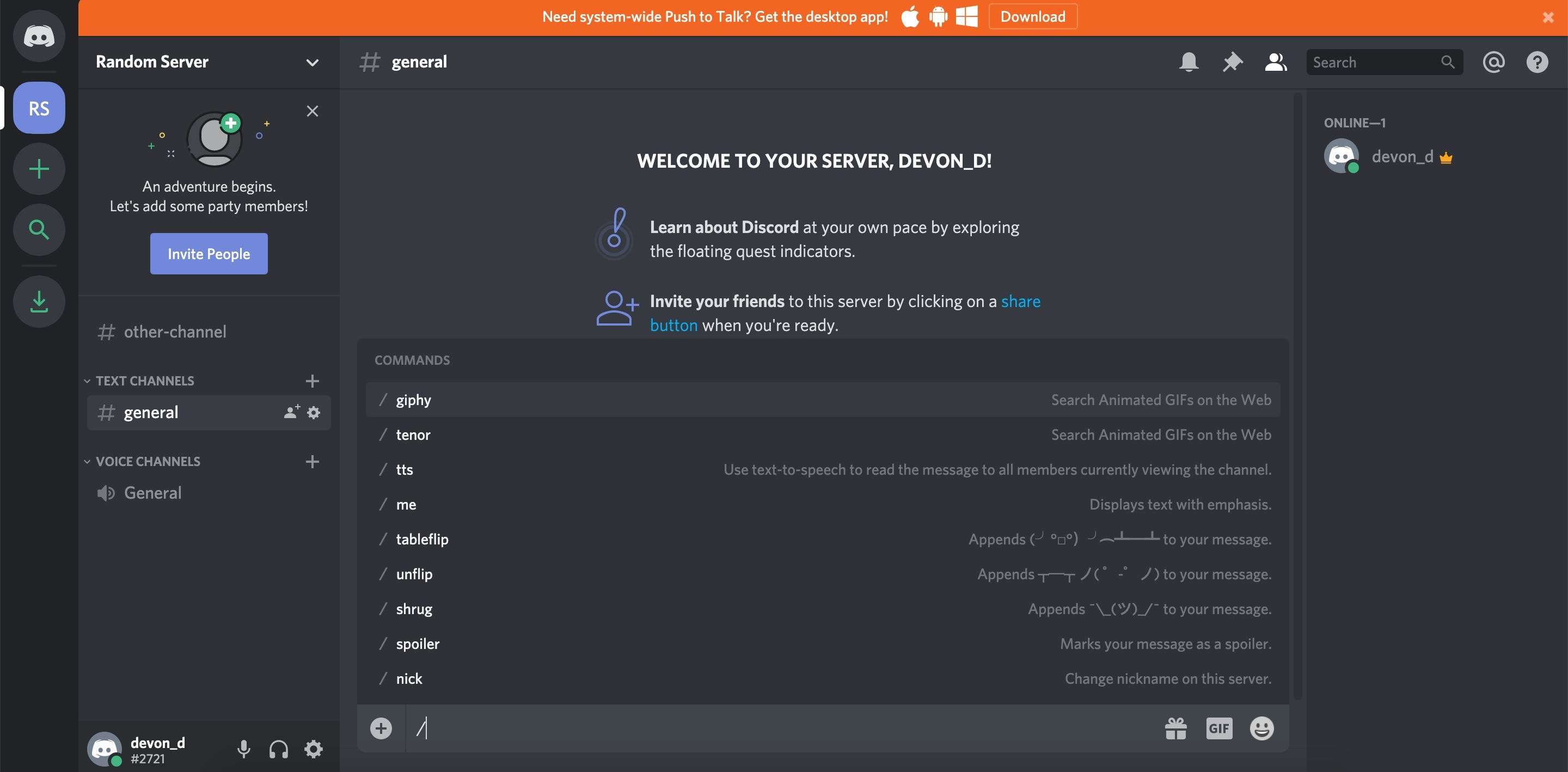Collapse the TEXT CHANNELS section
This screenshot has width=1568, height=772.
(86, 381)
